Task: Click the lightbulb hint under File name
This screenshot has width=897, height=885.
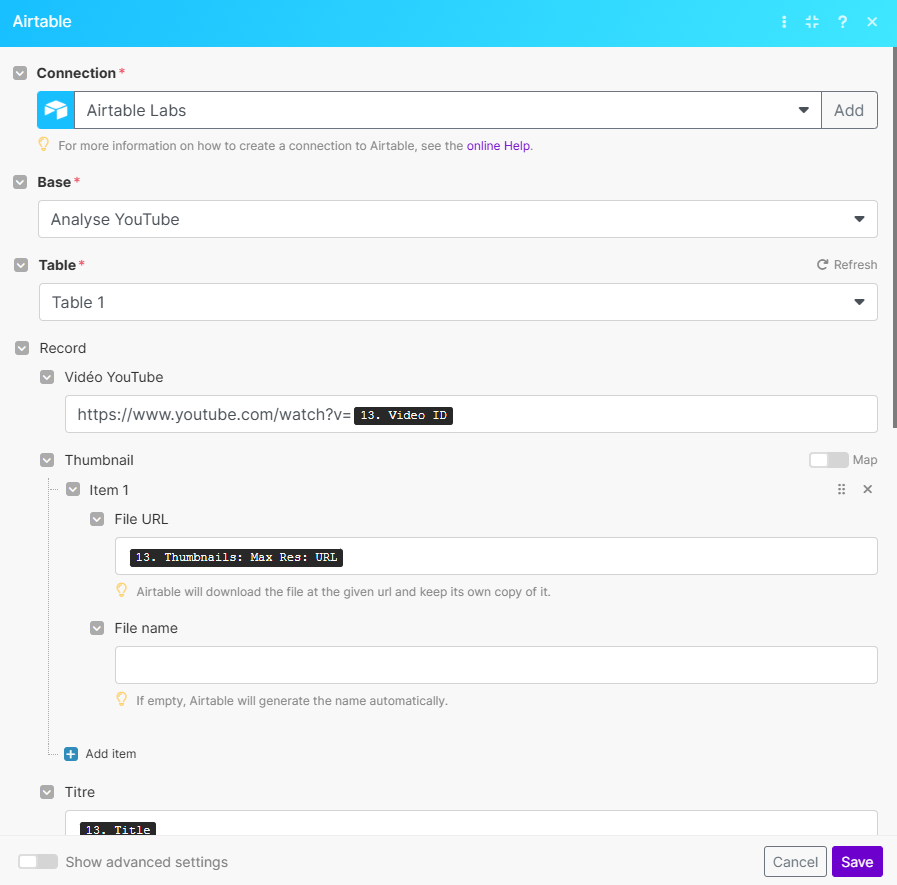Action: pos(121,699)
